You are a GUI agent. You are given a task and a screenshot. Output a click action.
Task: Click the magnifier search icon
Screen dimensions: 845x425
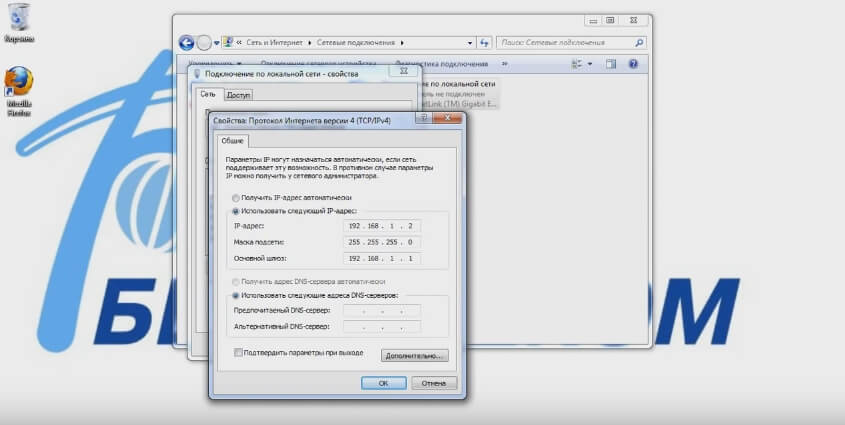[639, 43]
